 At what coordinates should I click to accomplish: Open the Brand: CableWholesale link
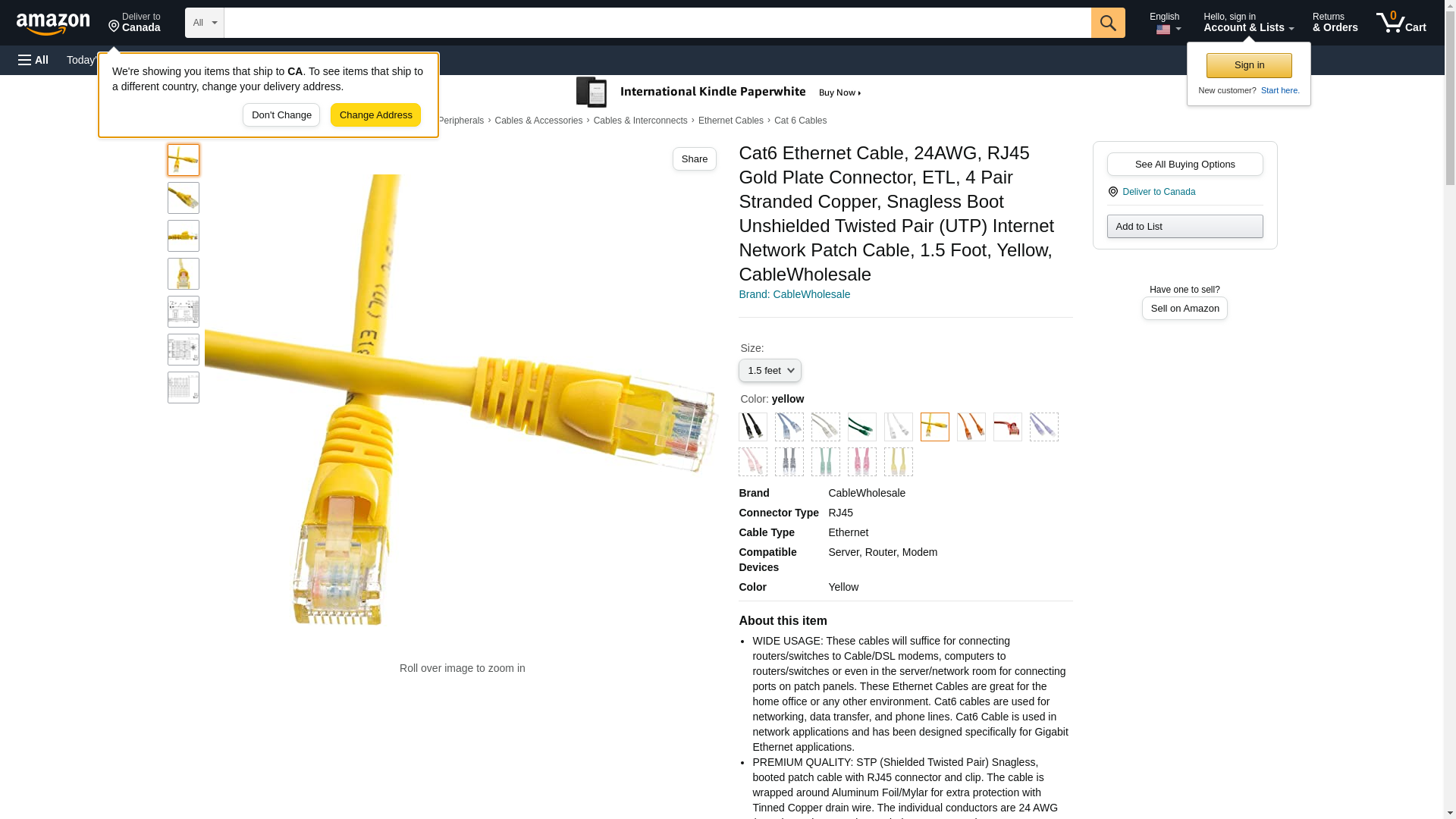pyautogui.click(x=794, y=294)
